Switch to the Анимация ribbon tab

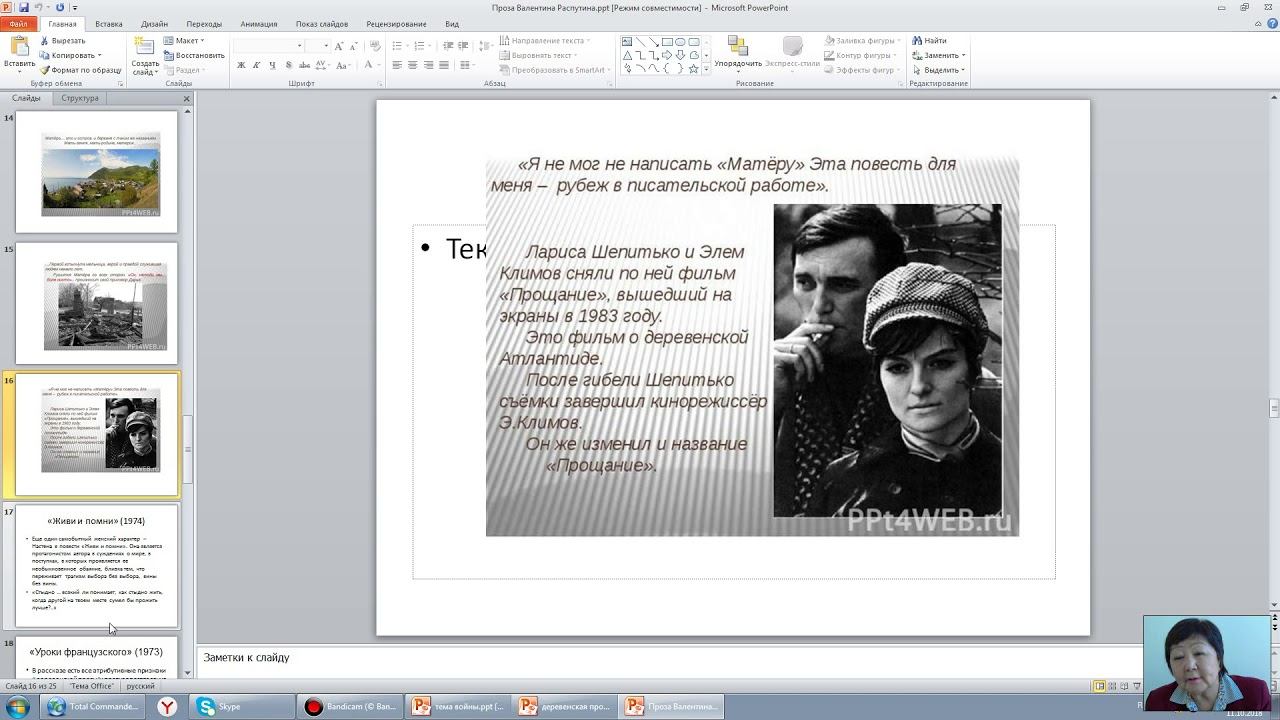[259, 24]
